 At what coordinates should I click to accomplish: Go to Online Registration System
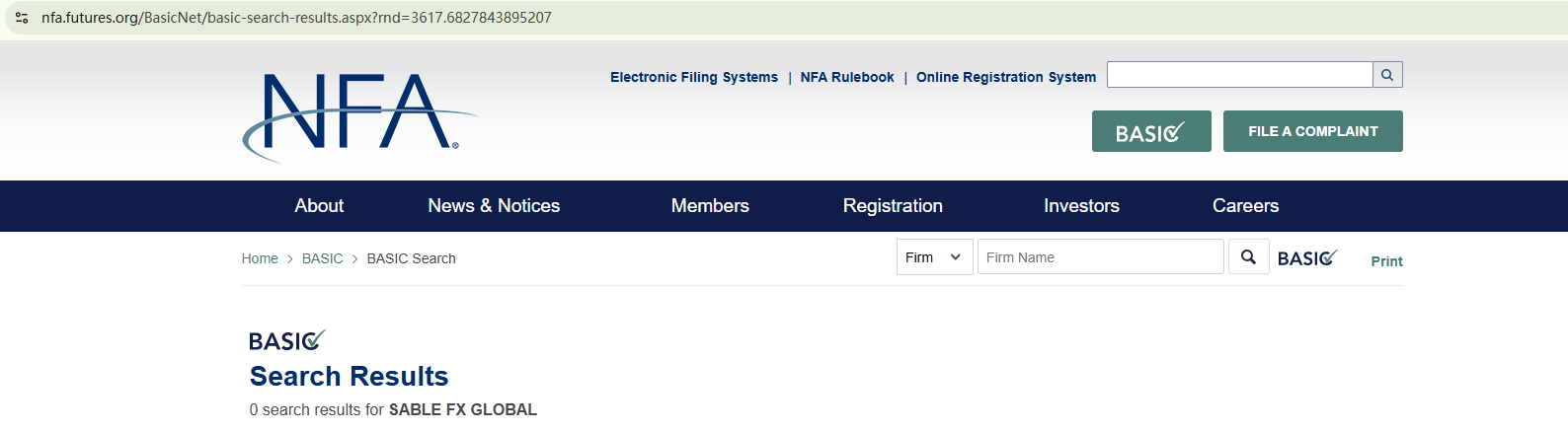click(x=1005, y=77)
